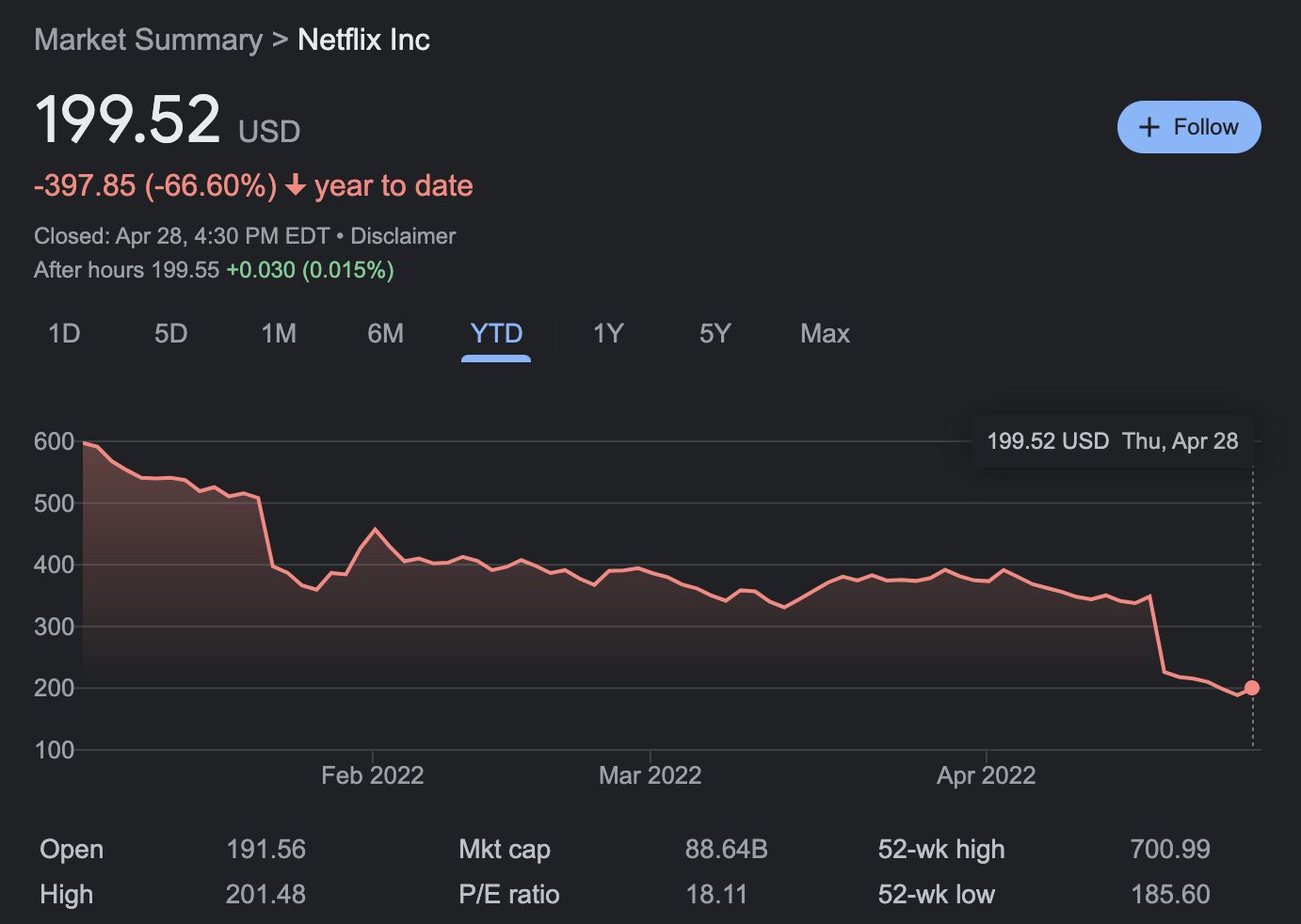1301x924 pixels.
Task: Click the 199.52 USD Apr 28 tooltip
Action: [x=1112, y=441]
